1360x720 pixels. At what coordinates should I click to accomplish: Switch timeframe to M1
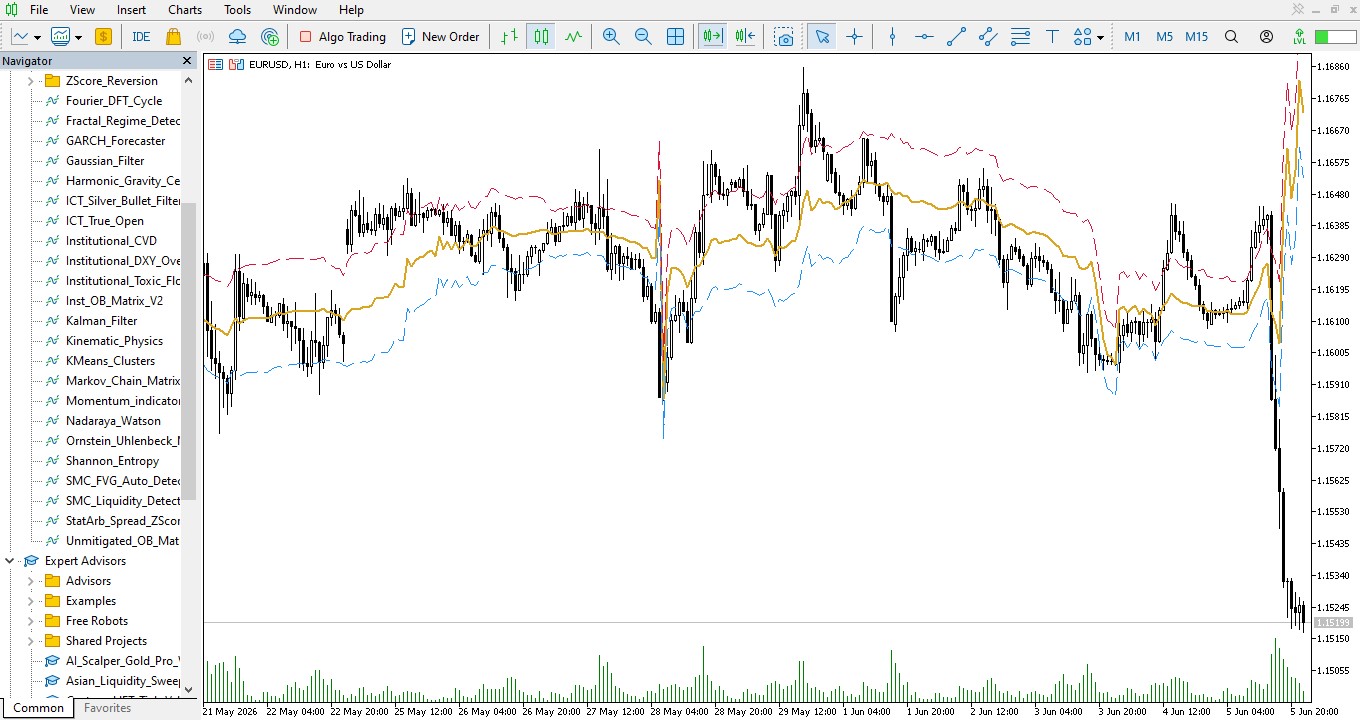1132,37
